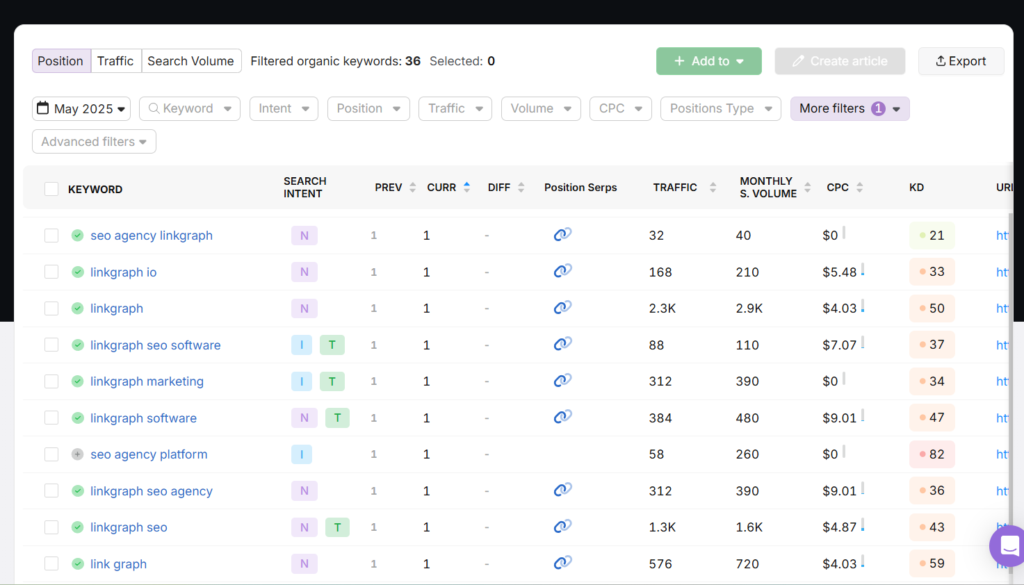
Task: Switch to the Position tab
Action: click(61, 61)
